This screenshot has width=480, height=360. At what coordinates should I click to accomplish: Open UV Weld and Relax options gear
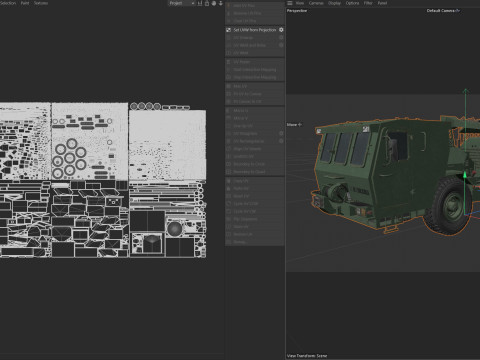click(x=281, y=45)
